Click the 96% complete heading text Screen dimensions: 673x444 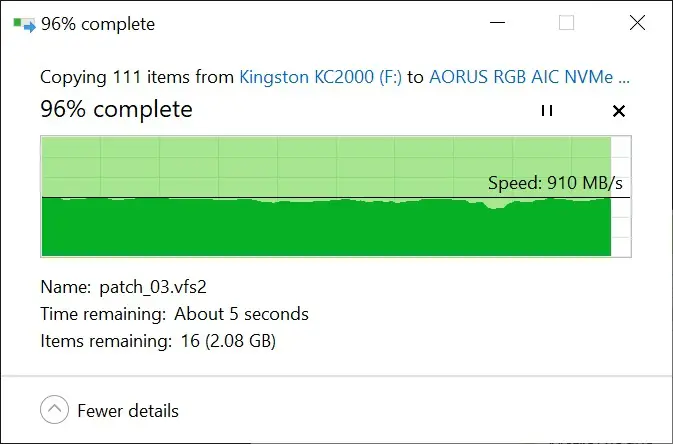pyautogui.click(x=116, y=109)
